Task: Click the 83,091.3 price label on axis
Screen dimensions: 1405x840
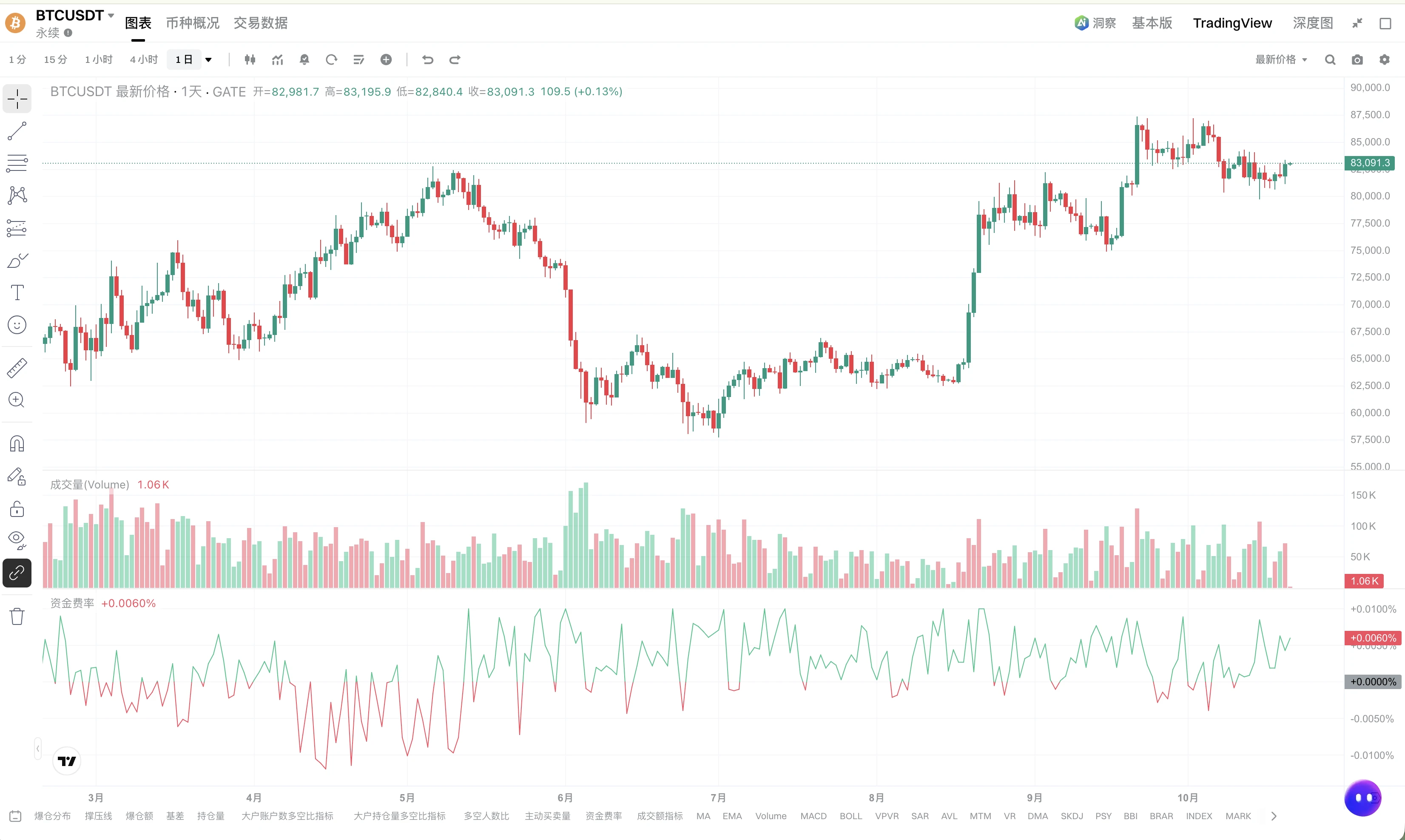Action: point(1369,163)
